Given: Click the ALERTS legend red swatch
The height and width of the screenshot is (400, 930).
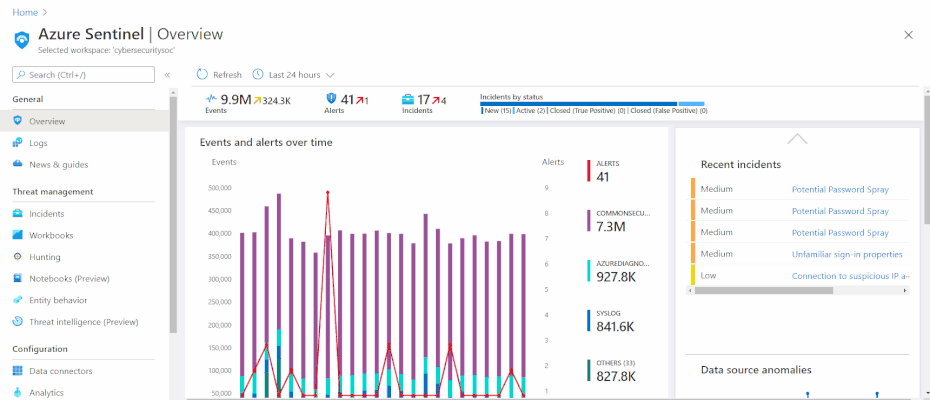Looking at the screenshot, I should (x=588, y=170).
